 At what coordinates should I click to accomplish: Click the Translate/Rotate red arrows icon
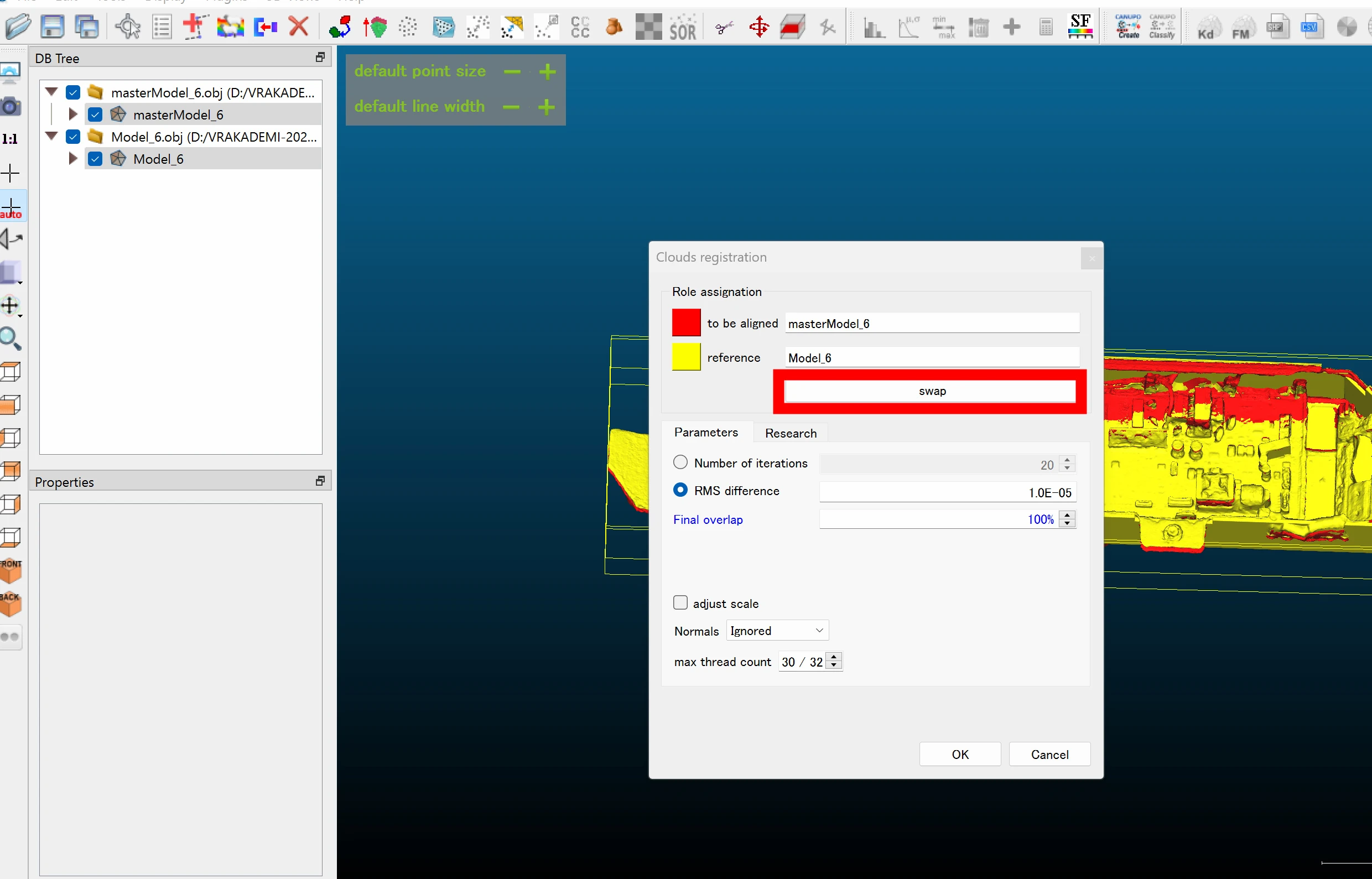(x=759, y=27)
